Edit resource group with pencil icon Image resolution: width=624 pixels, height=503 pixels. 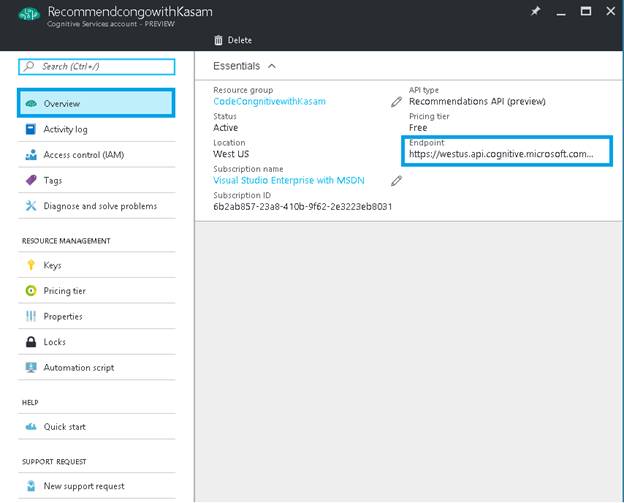(x=397, y=101)
